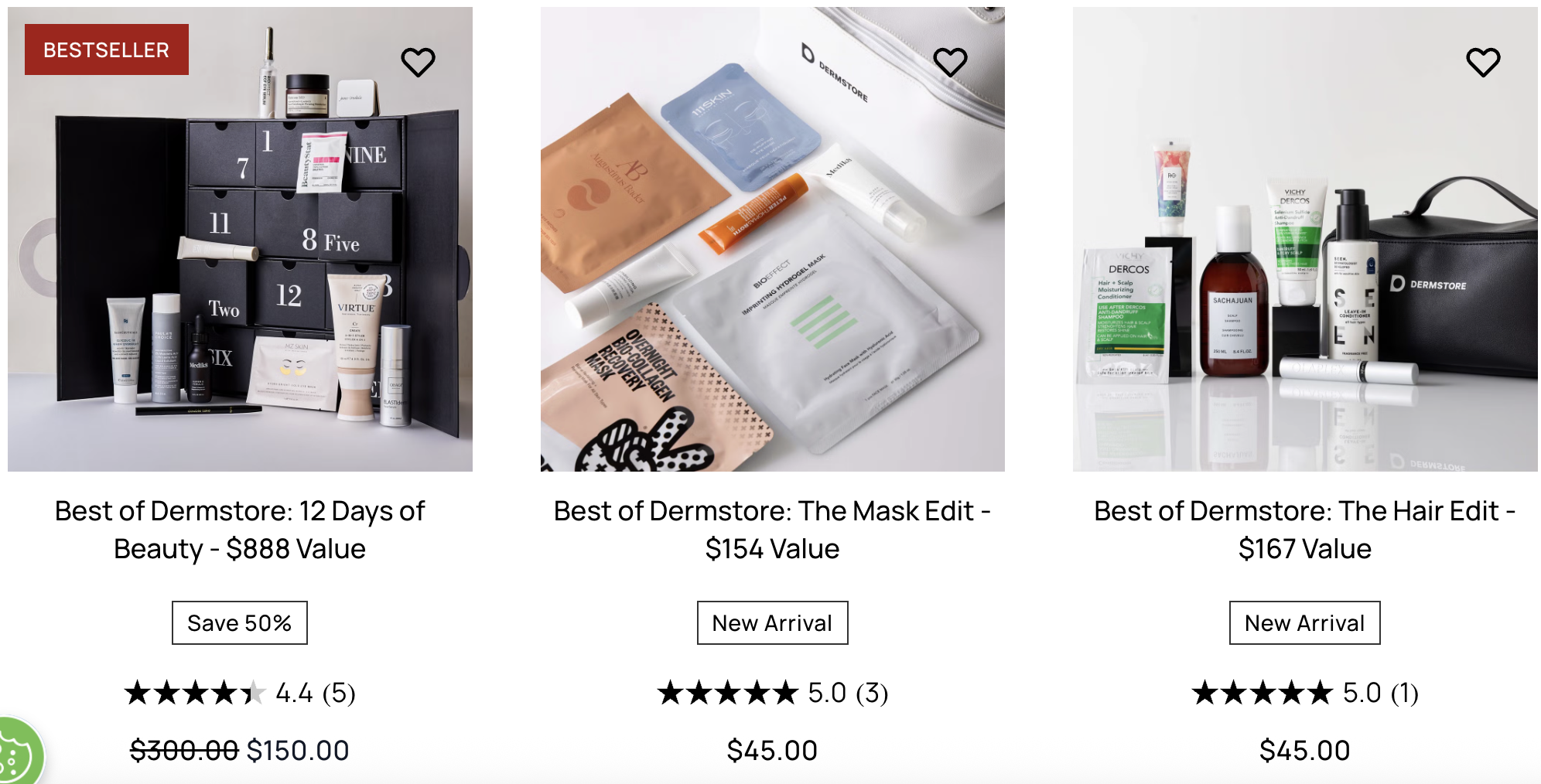Screen dimensions: 1541x784
Task: Open The Hair Edit $167 Value title
Action: [1305, 530]
